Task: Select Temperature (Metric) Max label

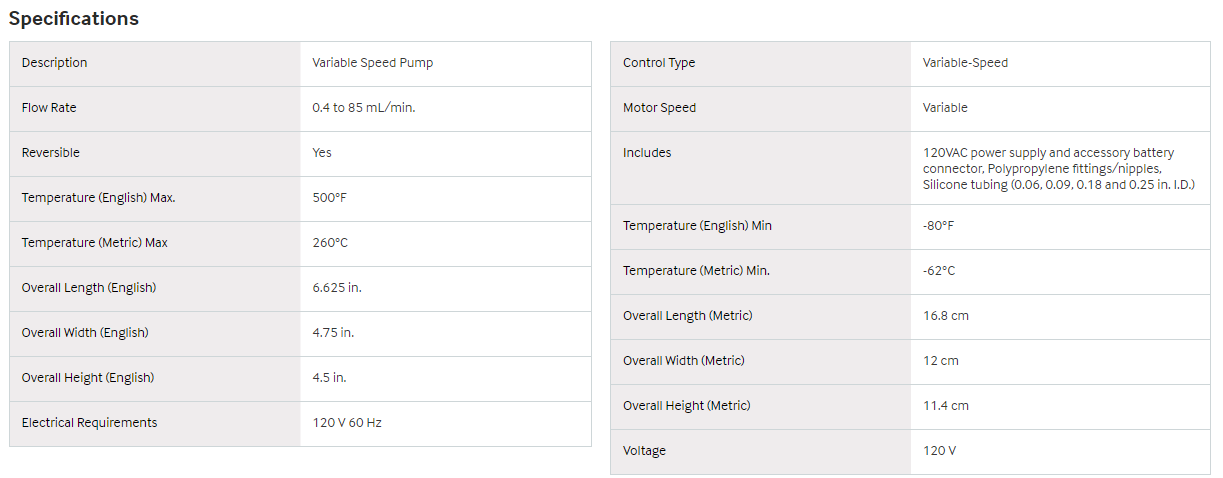Action: (95, 243)
